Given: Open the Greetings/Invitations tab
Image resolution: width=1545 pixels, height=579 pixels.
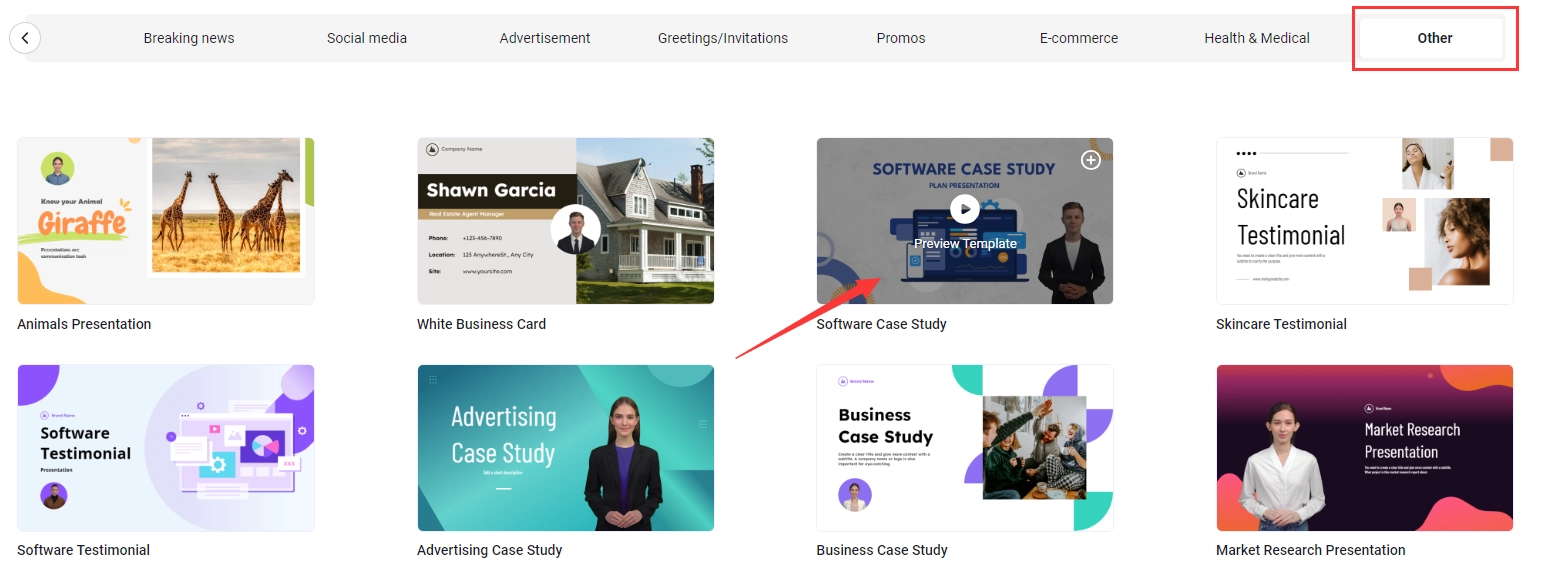Looking at the screenshot, I should pyautogui.click(x=722, y=38).
